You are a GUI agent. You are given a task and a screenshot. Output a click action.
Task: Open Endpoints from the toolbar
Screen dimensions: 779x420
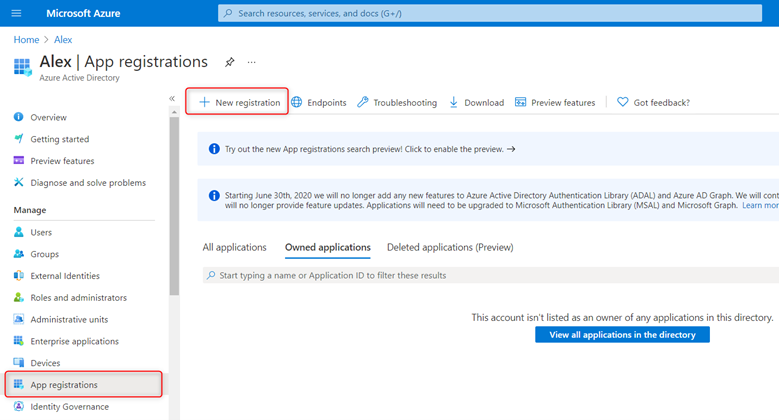pos(319,102)
